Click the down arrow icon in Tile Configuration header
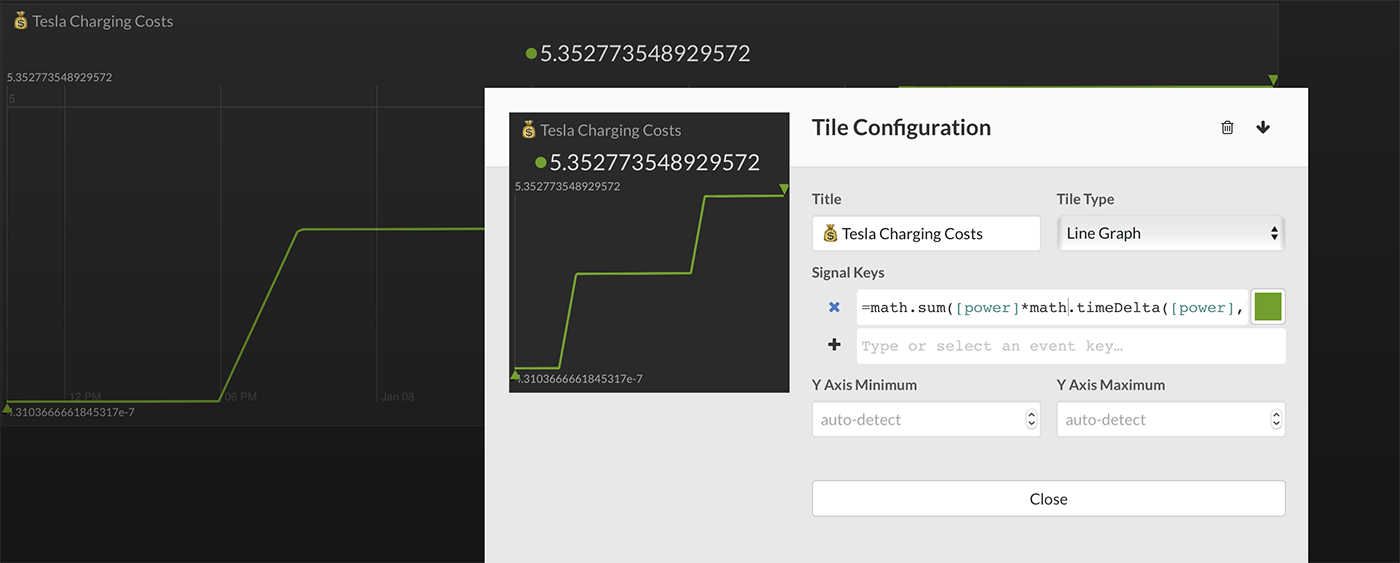The image size is (1400, 563). pos(1263,128)
